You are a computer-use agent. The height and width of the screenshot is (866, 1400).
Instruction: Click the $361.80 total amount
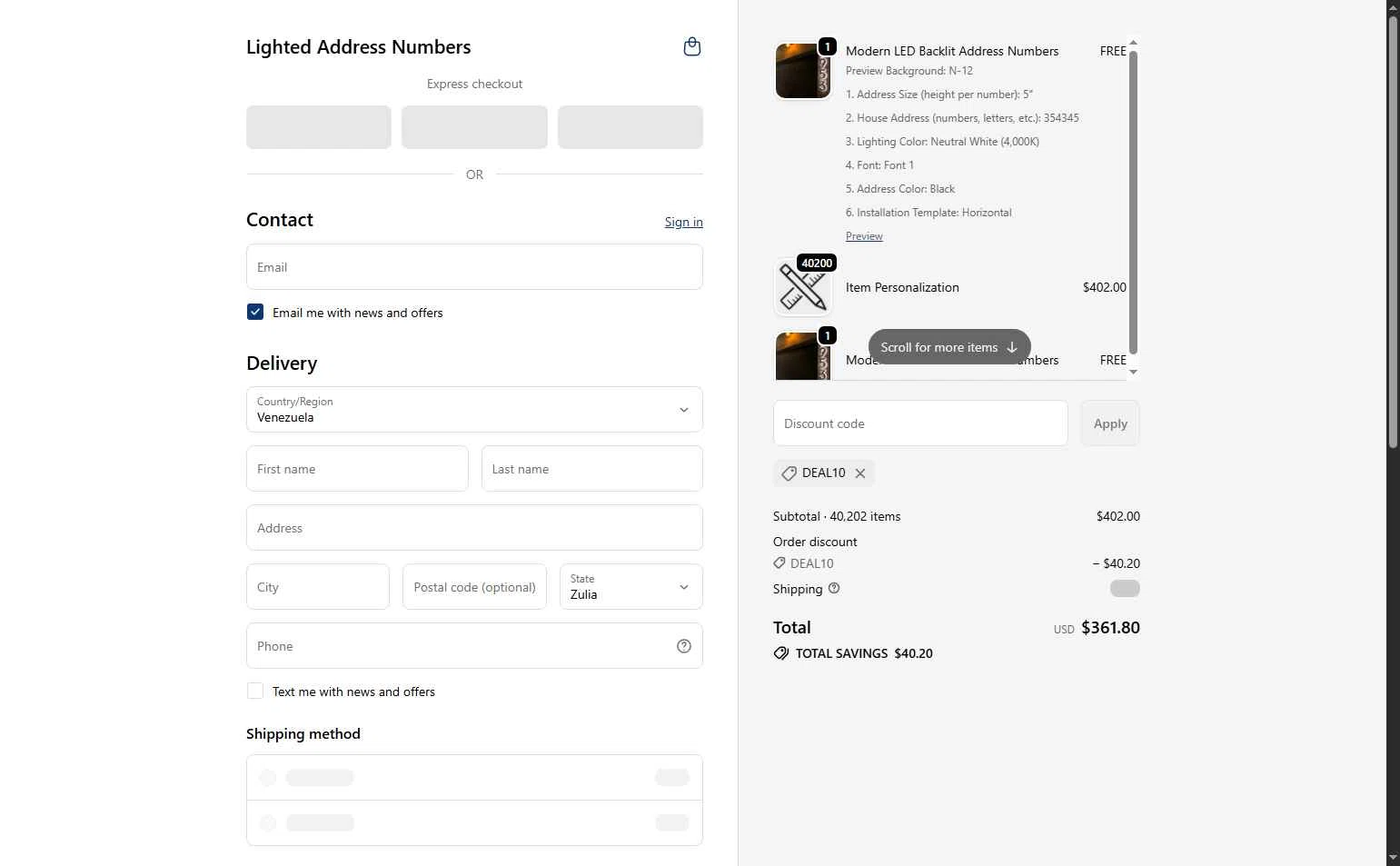click(1110, 628)
